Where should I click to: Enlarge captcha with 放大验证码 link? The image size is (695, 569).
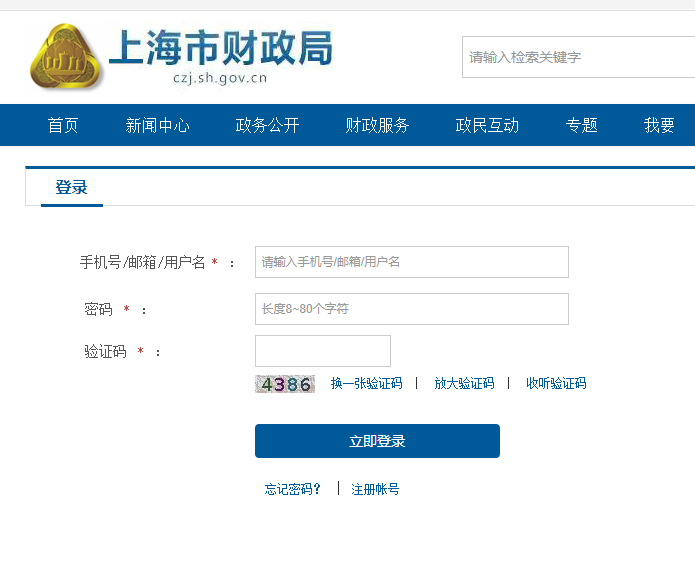point(464,383)
